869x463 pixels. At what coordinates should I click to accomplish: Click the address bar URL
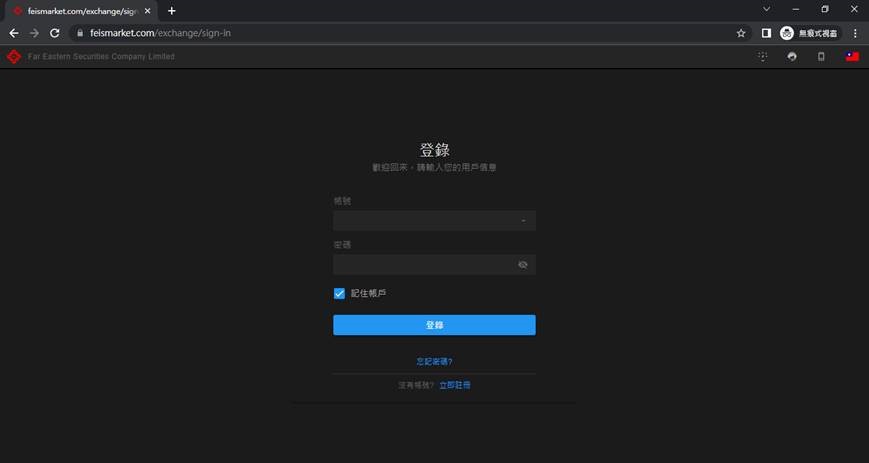click(161, 33)
